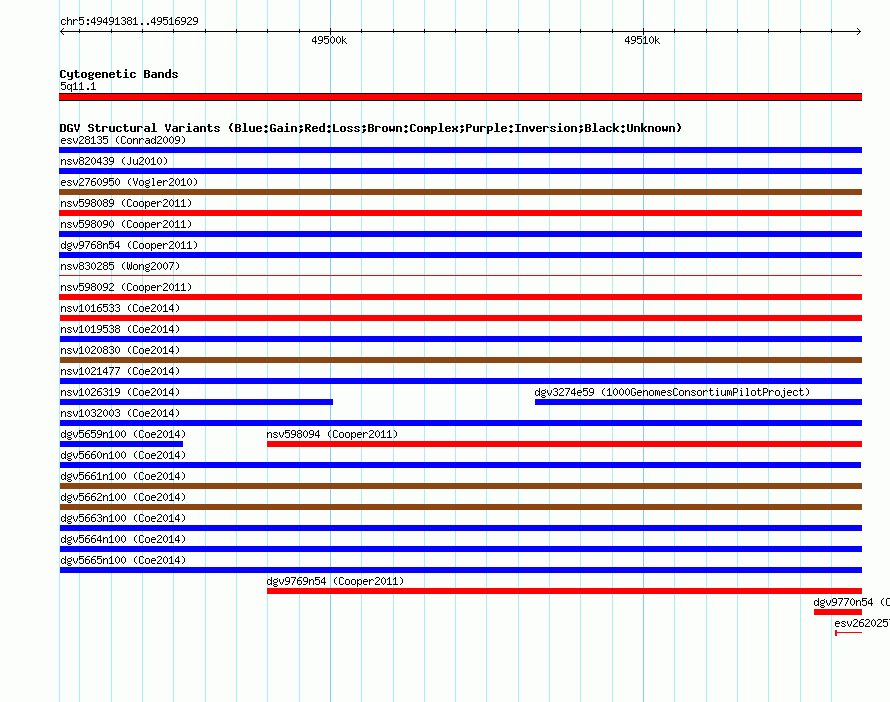
Task: Click the red 5q11.1 cytogenetic band bar
Action: [460, 97]
